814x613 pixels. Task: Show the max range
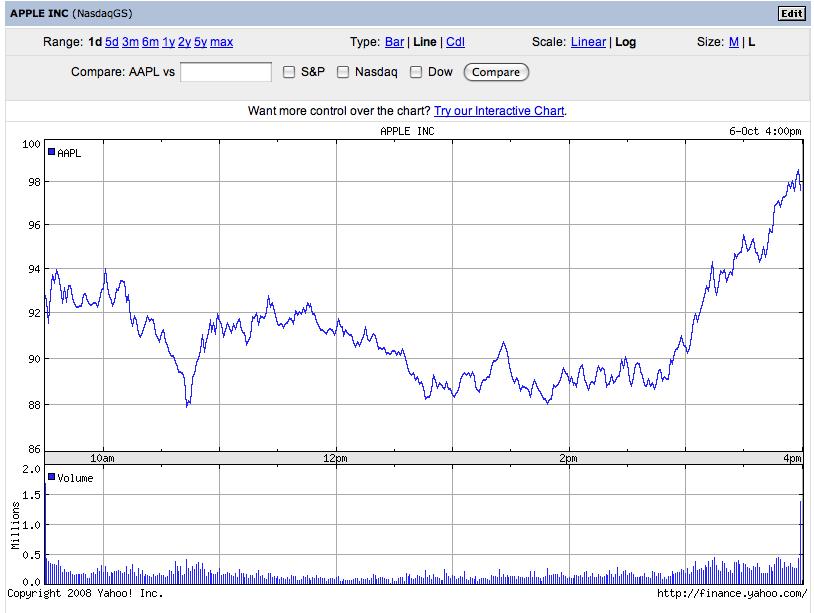pyautogui.click(x=222, y=42)
